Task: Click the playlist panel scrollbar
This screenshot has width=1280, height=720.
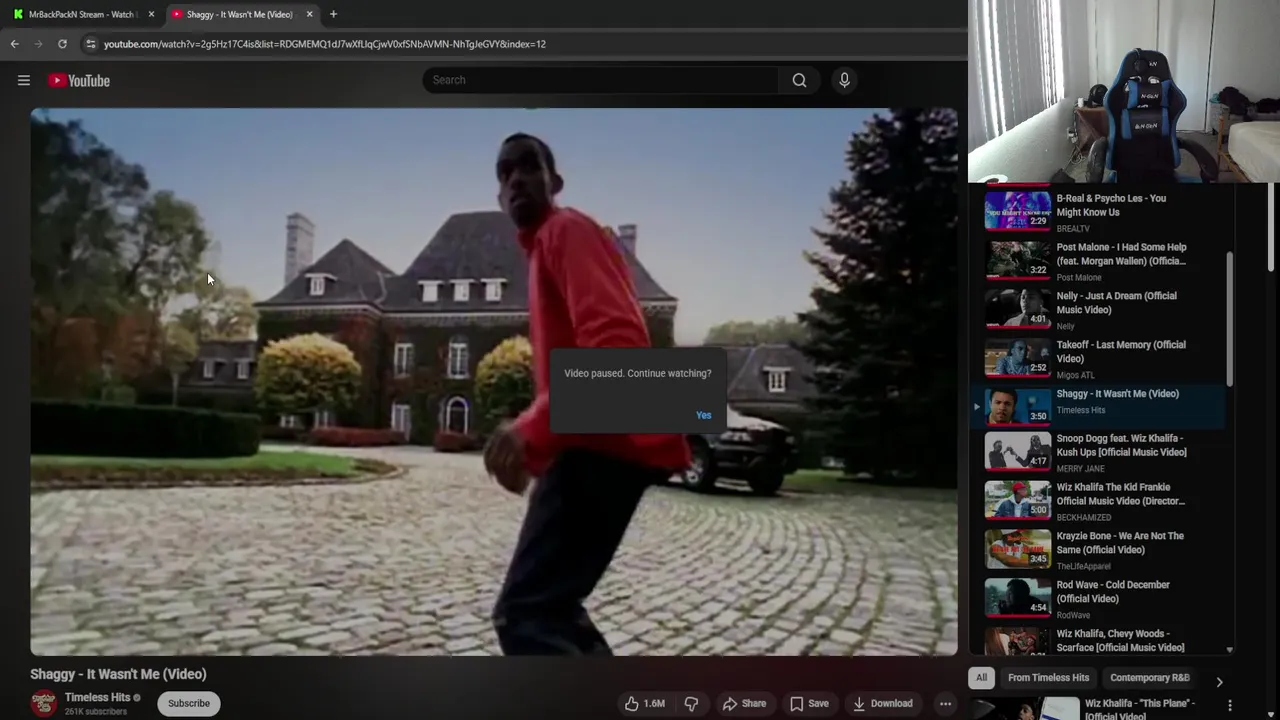Action: 1230,320
